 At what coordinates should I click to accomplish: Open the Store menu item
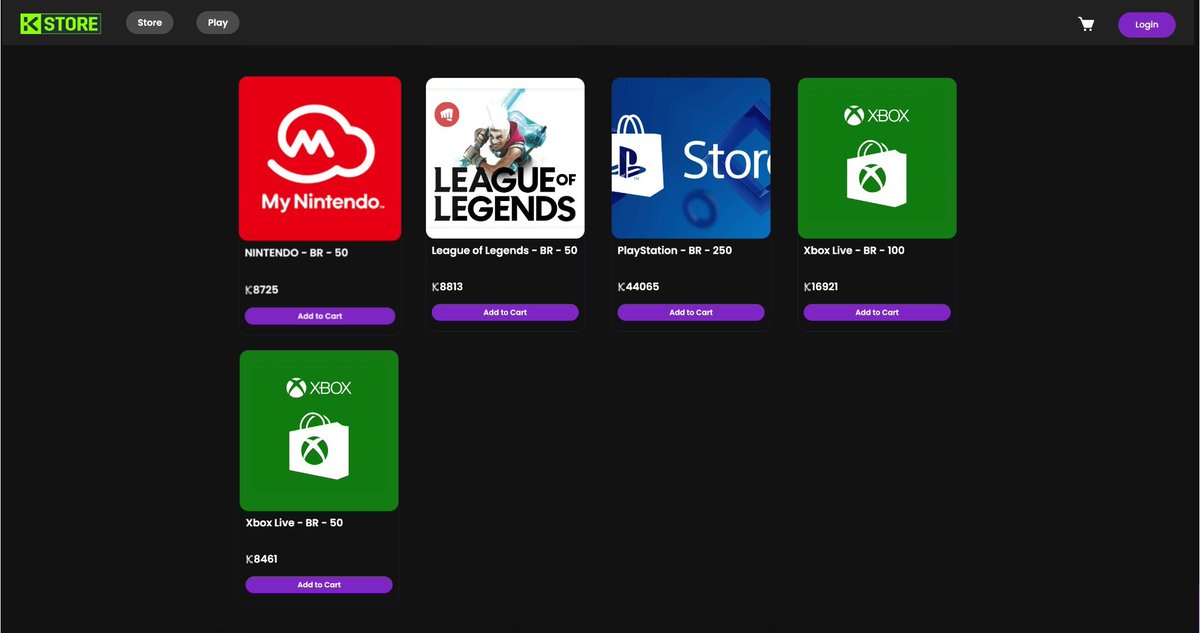tap(150, 22)
